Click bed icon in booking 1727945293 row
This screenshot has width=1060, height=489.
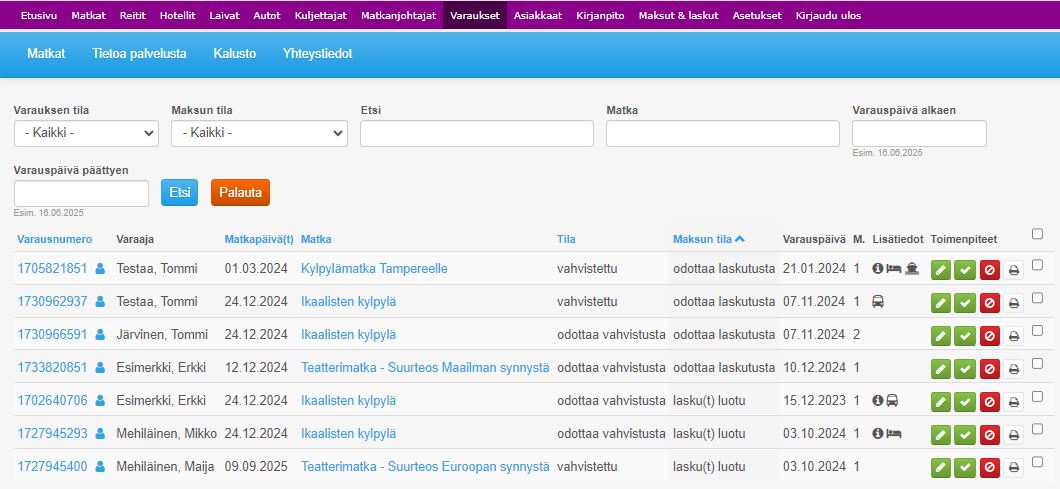(894, 434)
